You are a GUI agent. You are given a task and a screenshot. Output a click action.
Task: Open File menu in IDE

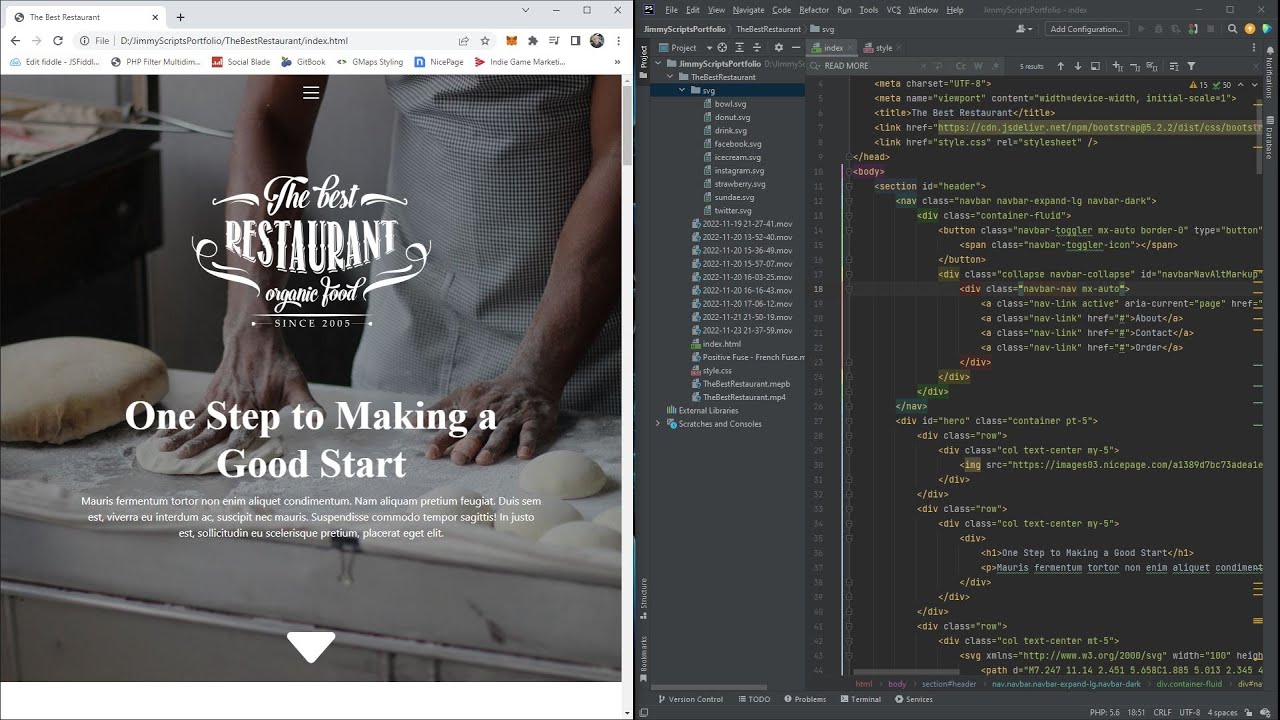point(671,10)
